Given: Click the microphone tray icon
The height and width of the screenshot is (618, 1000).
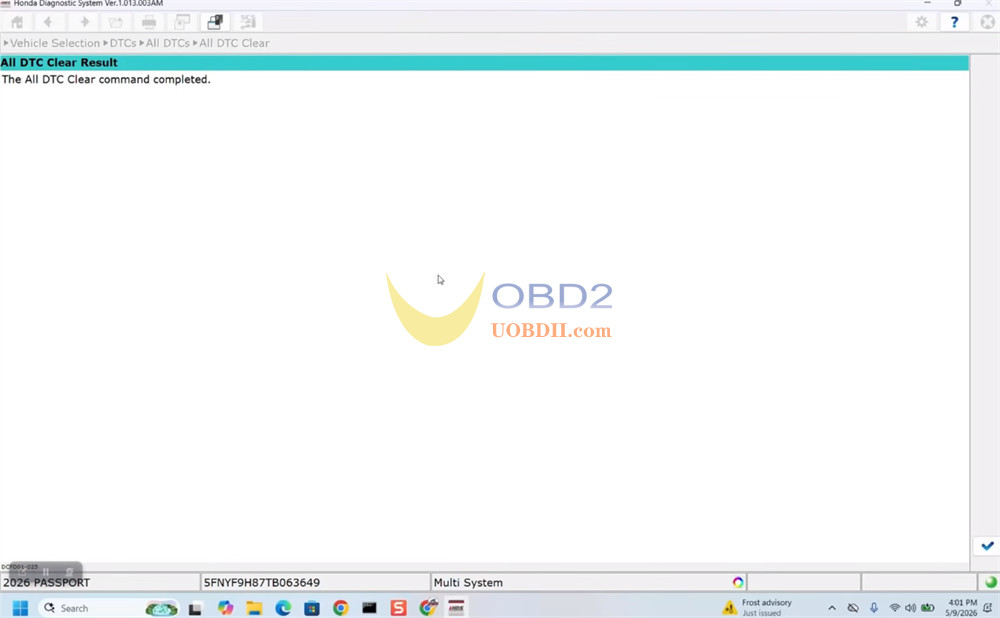Looking at the screenshot, I should point(874,608).
